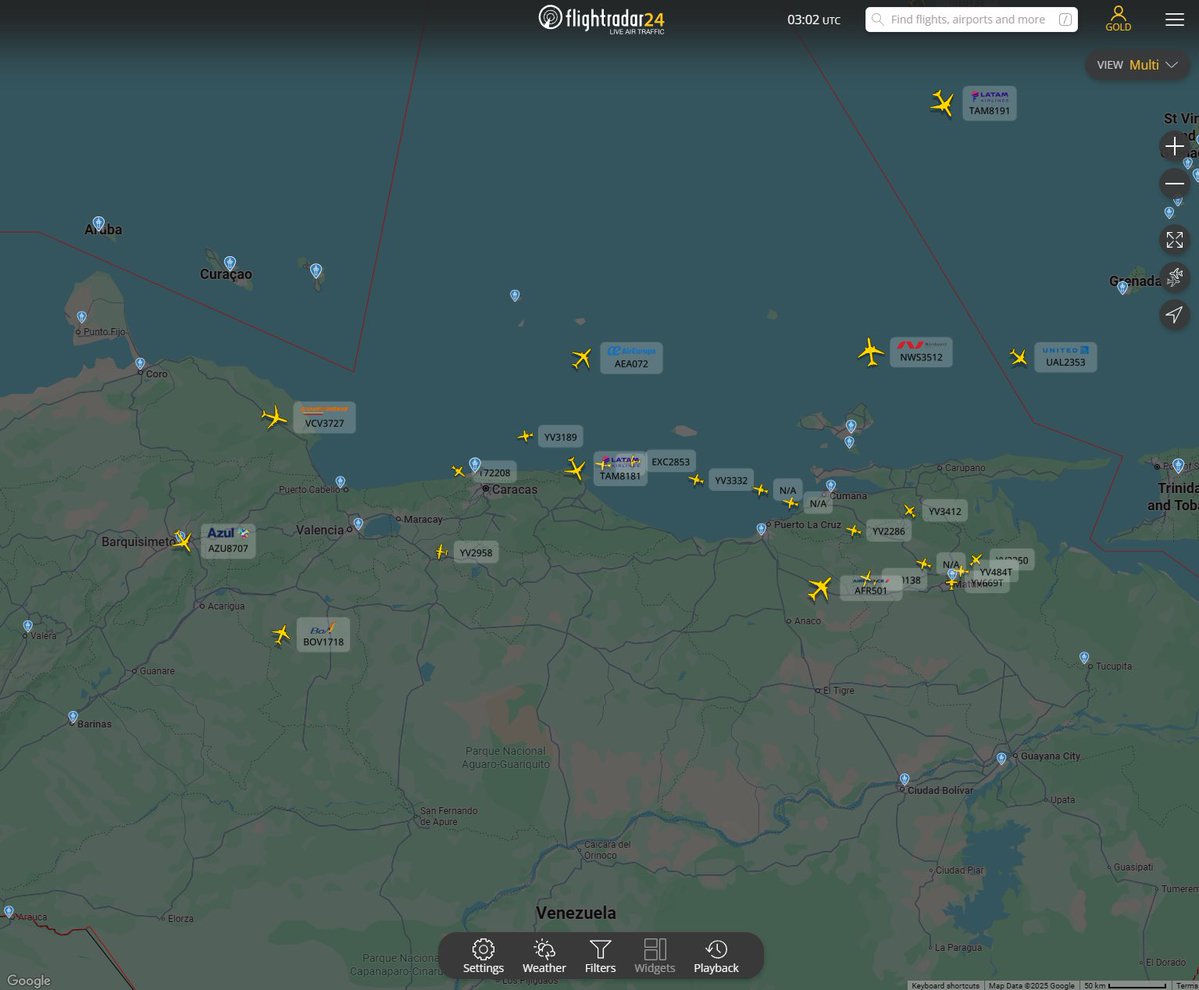
Task: Select the UAL2353 United aircraft
Action: 1018,357
